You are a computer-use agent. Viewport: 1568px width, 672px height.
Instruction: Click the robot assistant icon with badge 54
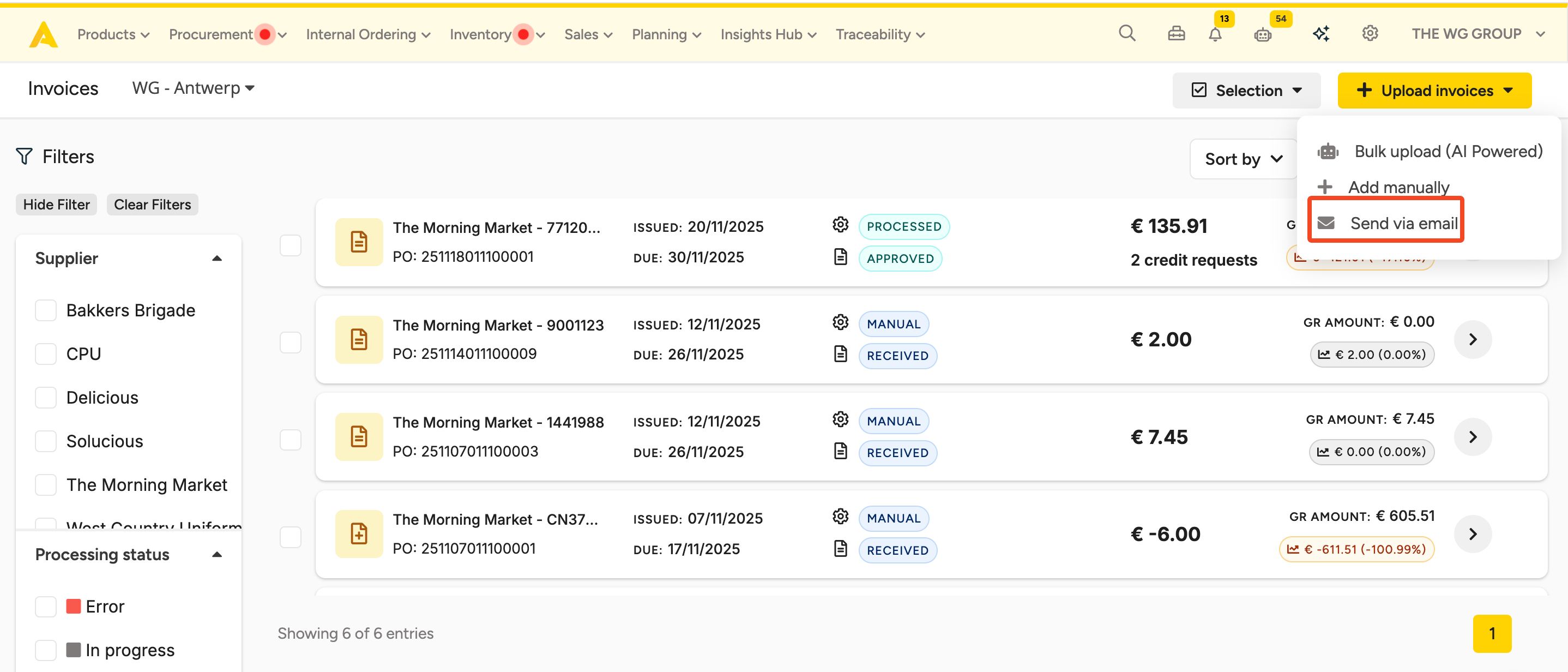[1263, 35]
